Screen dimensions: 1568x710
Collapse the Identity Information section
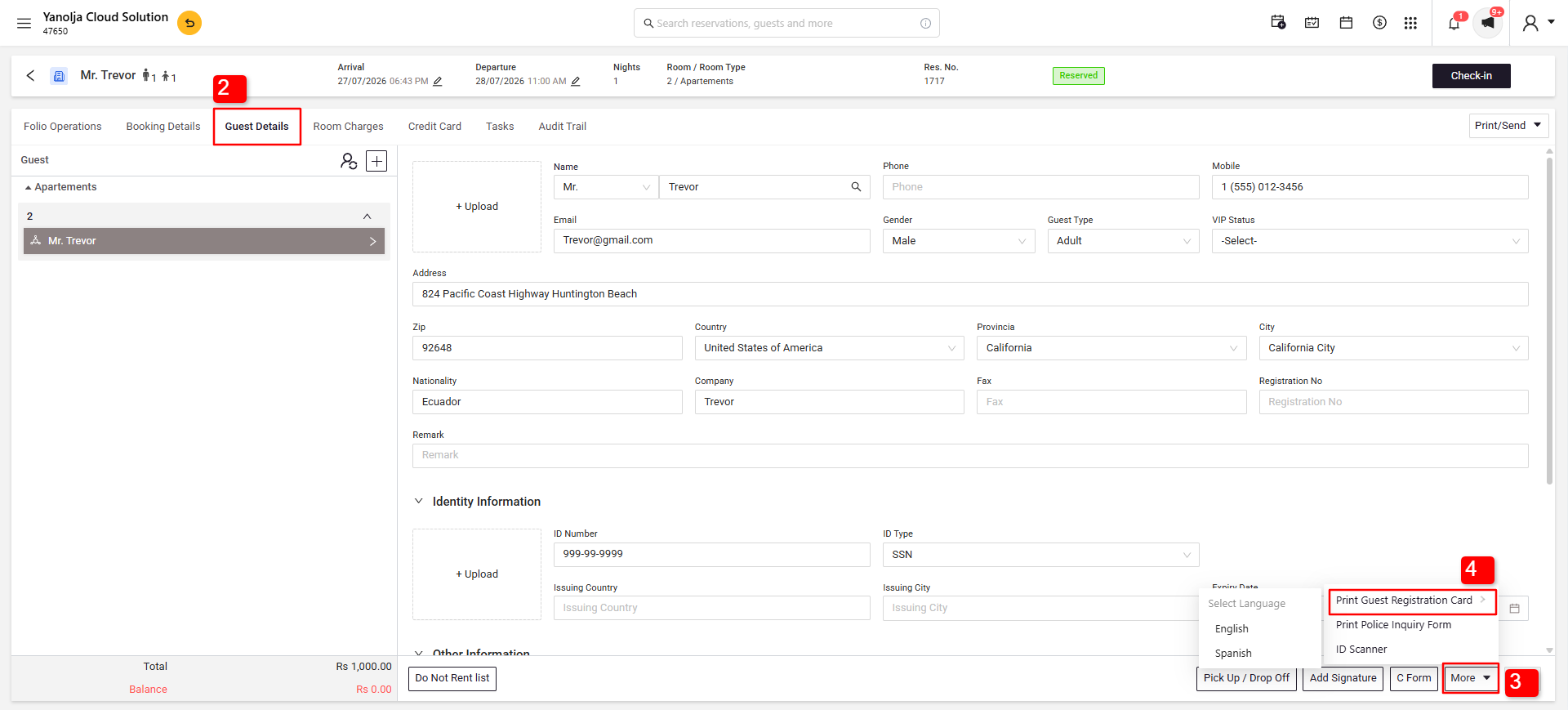(418, 501)
